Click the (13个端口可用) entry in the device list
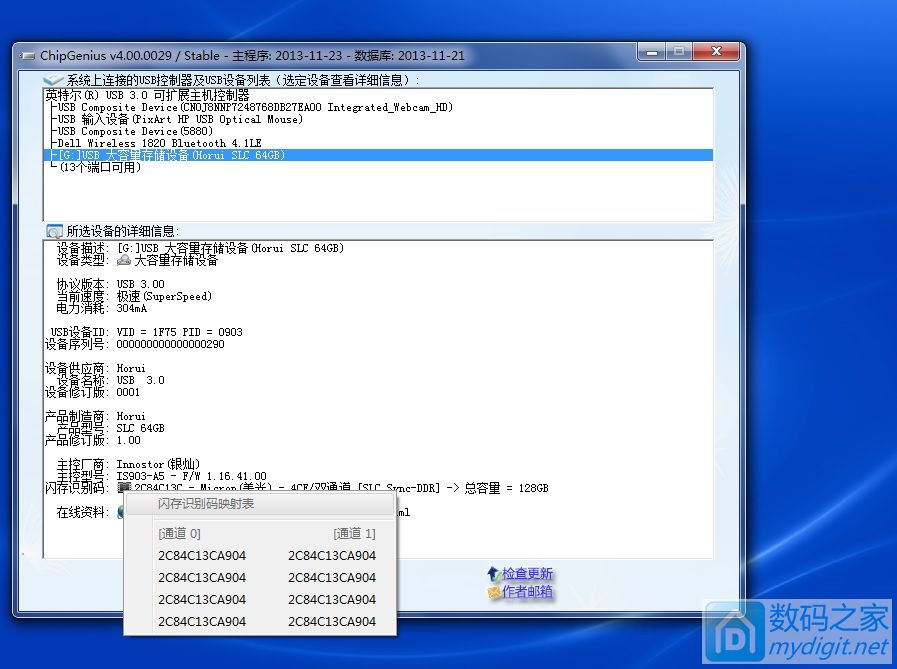 (100, 167)
